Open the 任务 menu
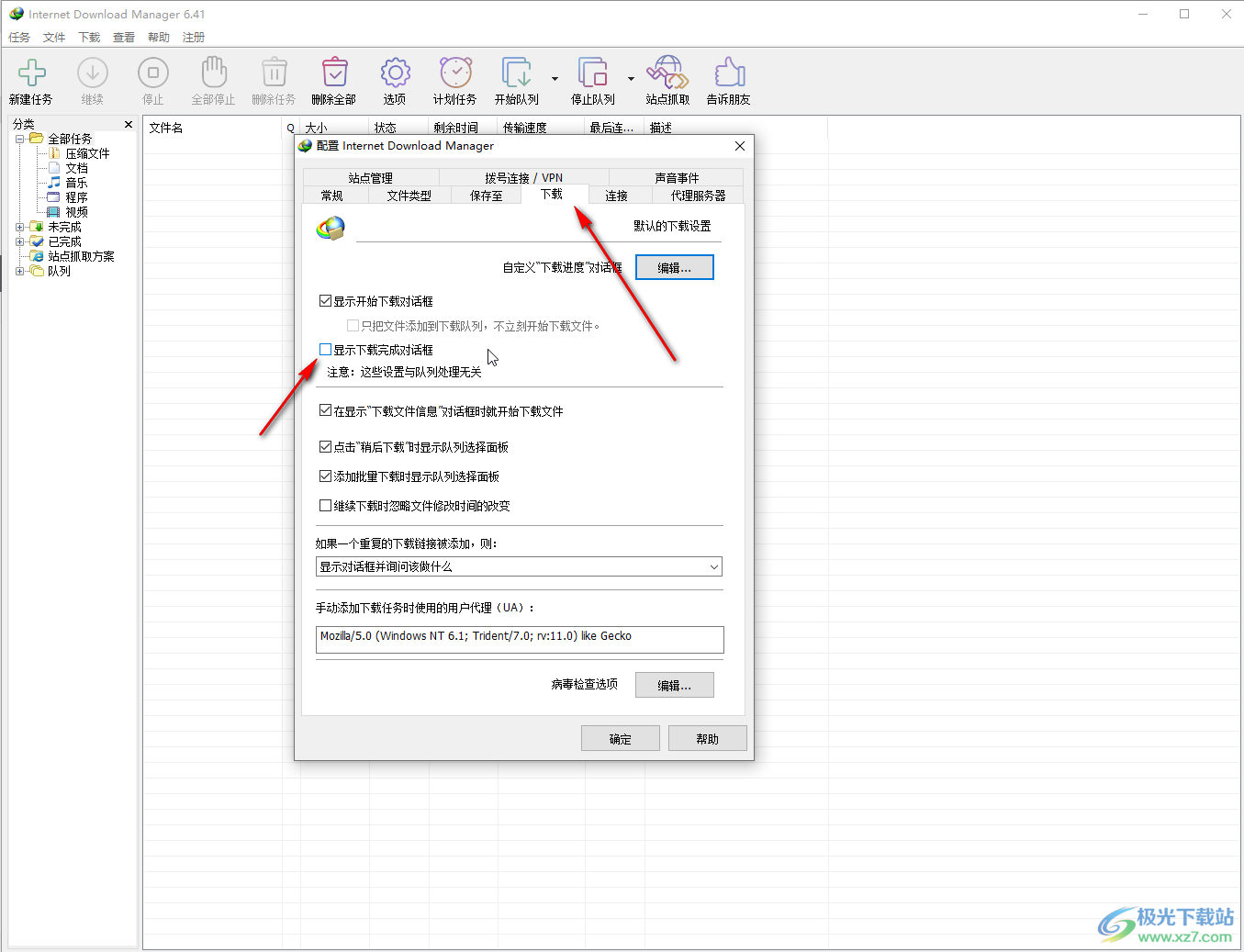The image size is (1244, 952). [x=19, y=38]
